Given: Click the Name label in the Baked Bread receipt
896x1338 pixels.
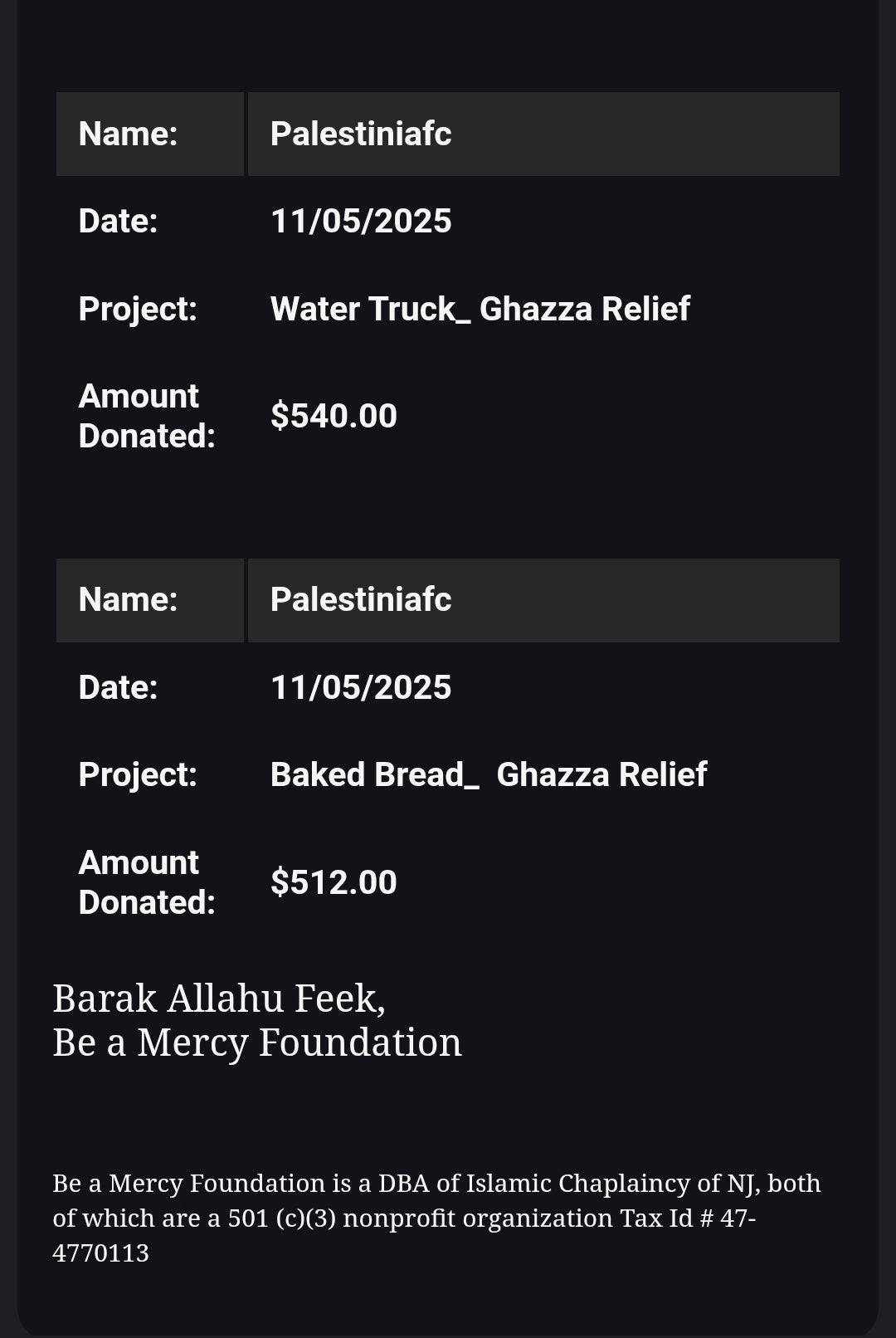Looking at the screenshot, I should click(x=128, y=599).
